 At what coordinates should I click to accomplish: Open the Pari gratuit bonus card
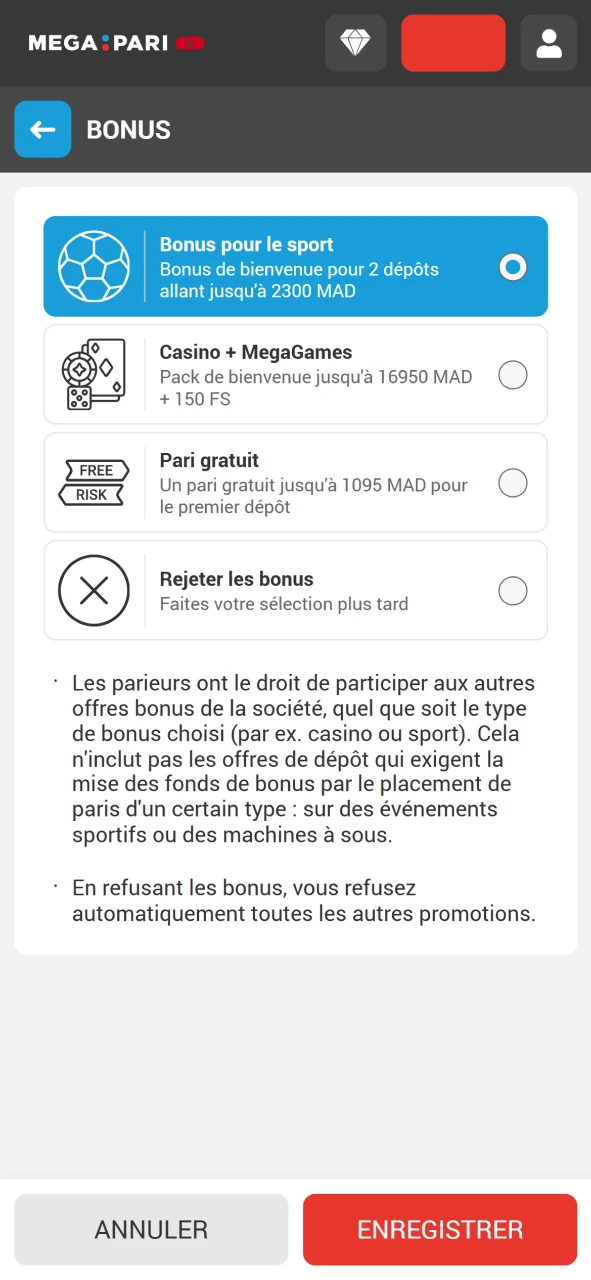[295, 482]
